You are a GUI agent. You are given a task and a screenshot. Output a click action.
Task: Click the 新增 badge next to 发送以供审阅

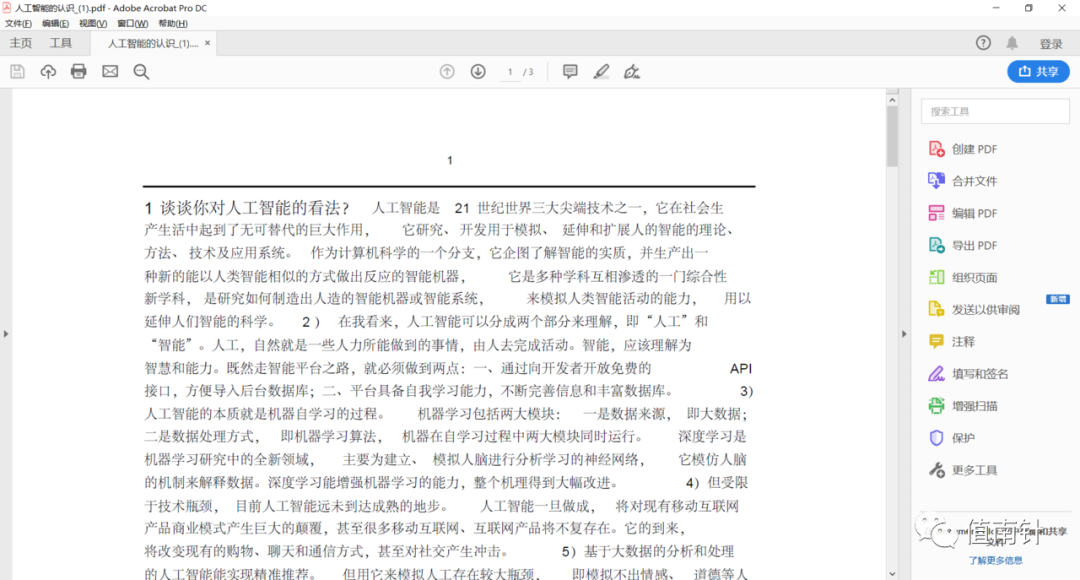tap(1057, 299)
